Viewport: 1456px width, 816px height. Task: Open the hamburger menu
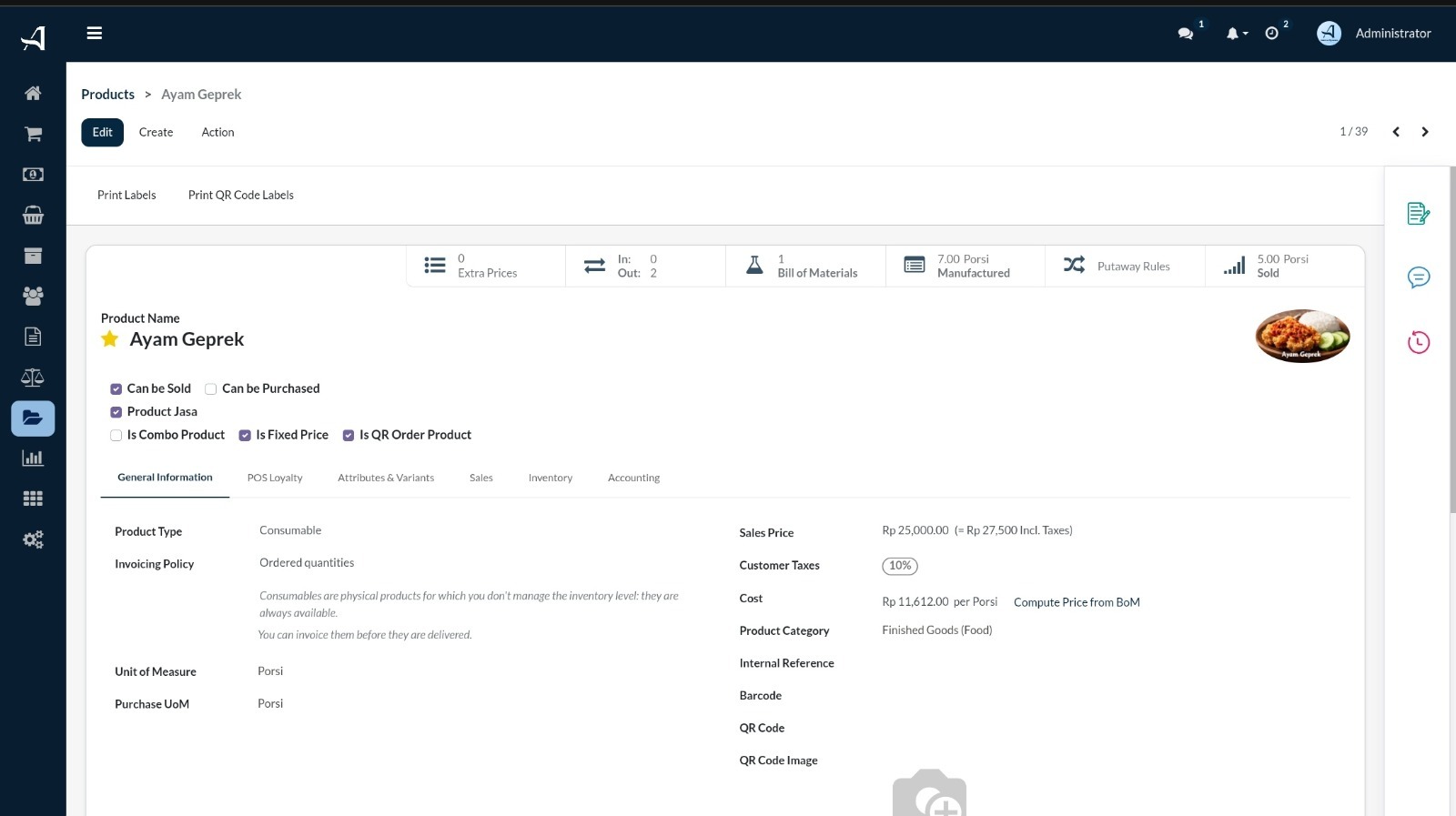[94, 33]
